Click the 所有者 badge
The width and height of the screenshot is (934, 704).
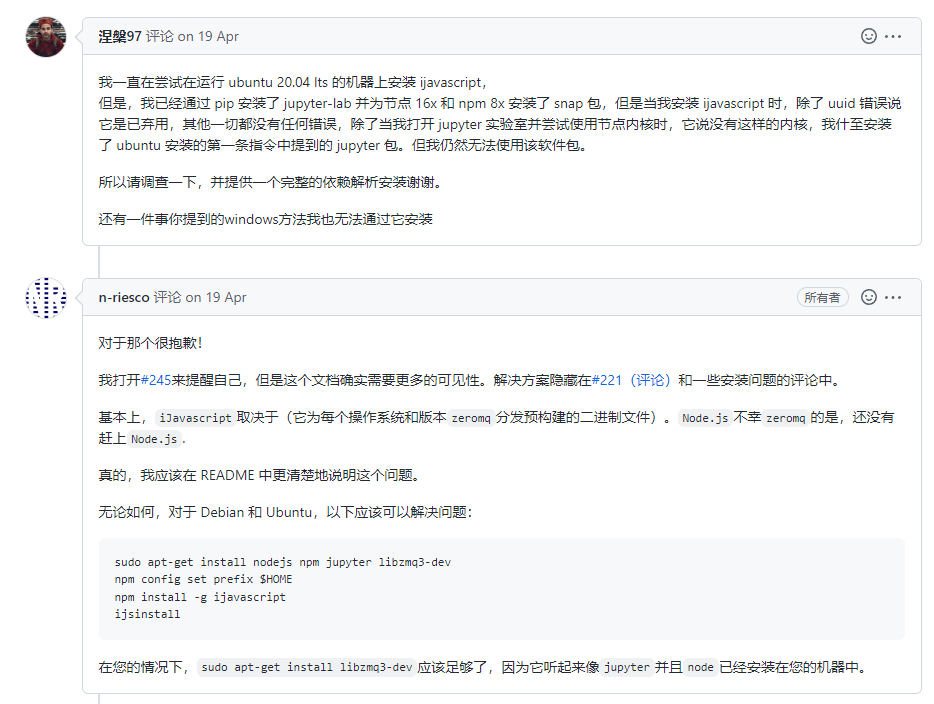click(822, 297)
